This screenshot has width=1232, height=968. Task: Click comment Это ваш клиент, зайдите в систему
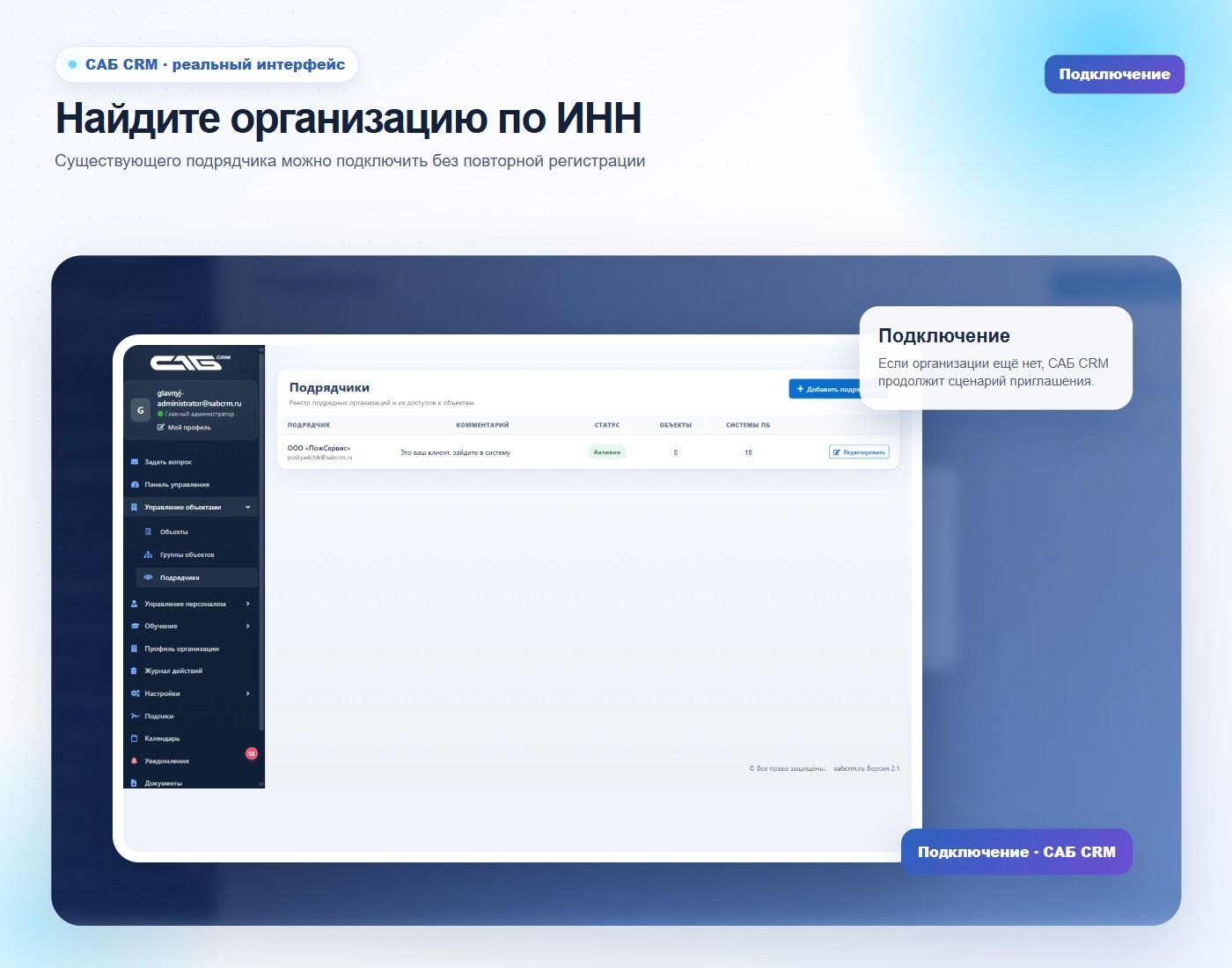point(455,452)
